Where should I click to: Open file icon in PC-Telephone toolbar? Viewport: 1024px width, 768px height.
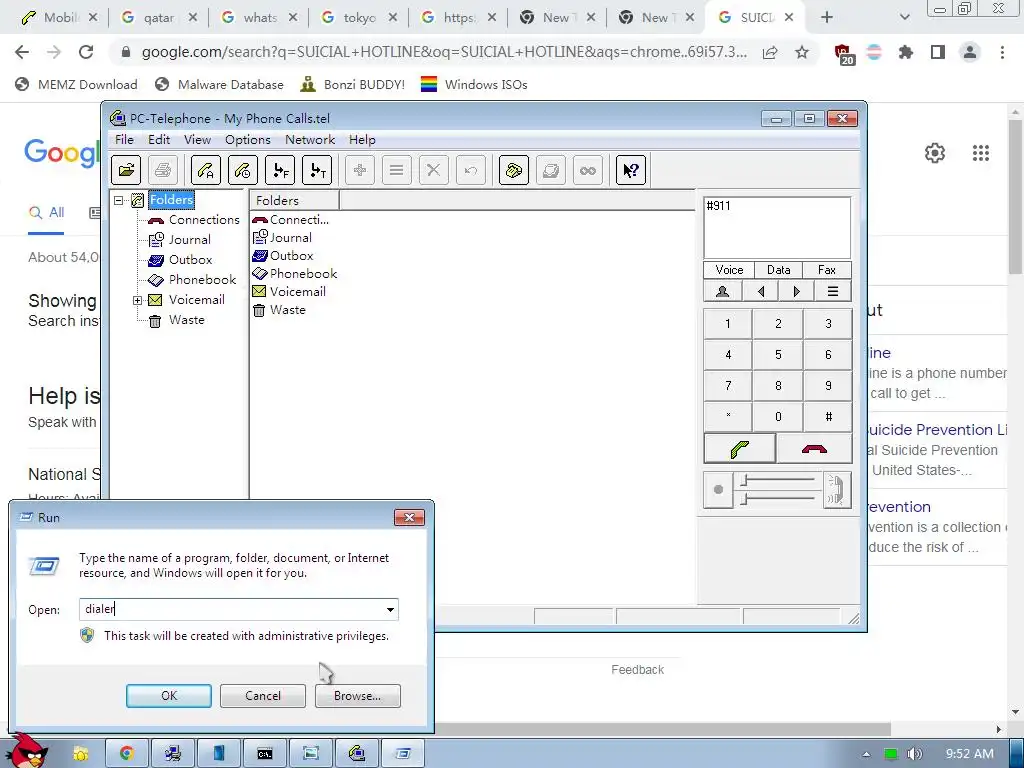coord(126,170)
